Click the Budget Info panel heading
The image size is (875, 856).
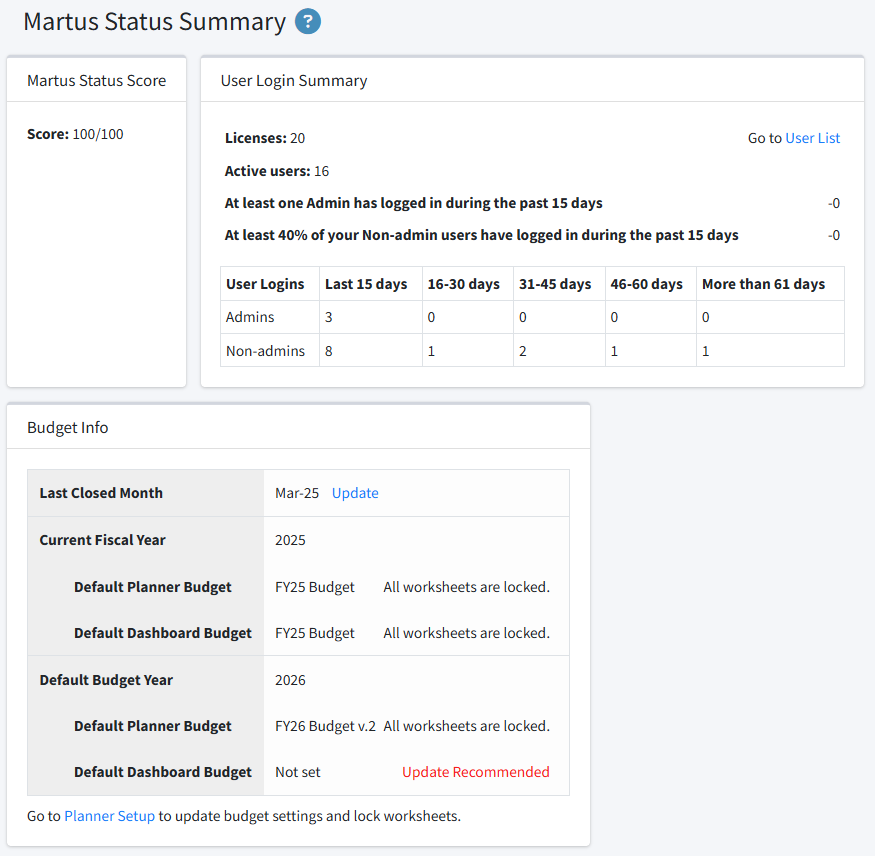68,427
